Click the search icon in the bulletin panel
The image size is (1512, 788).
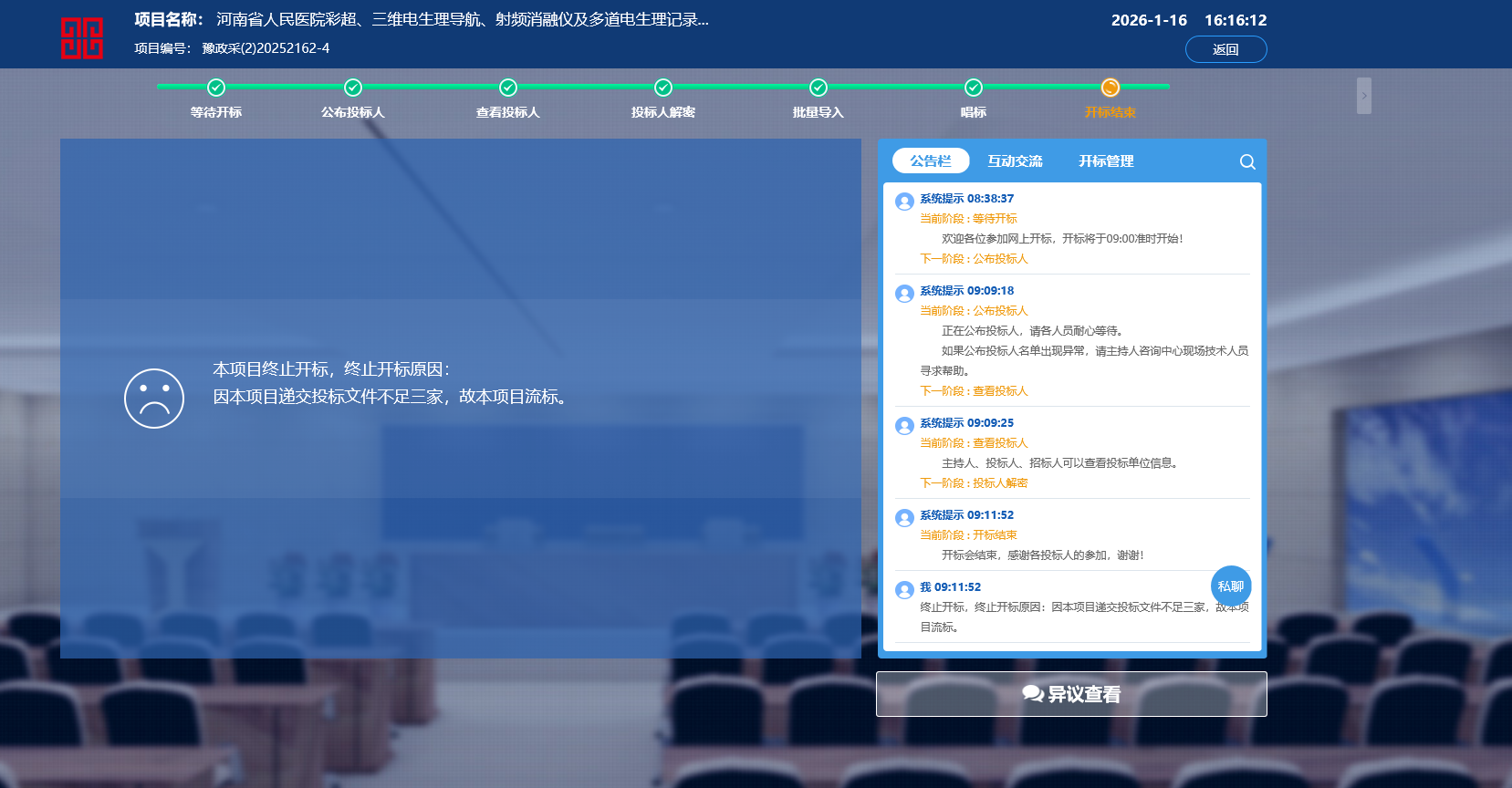pyautogui.click(x=1247, y=161)
